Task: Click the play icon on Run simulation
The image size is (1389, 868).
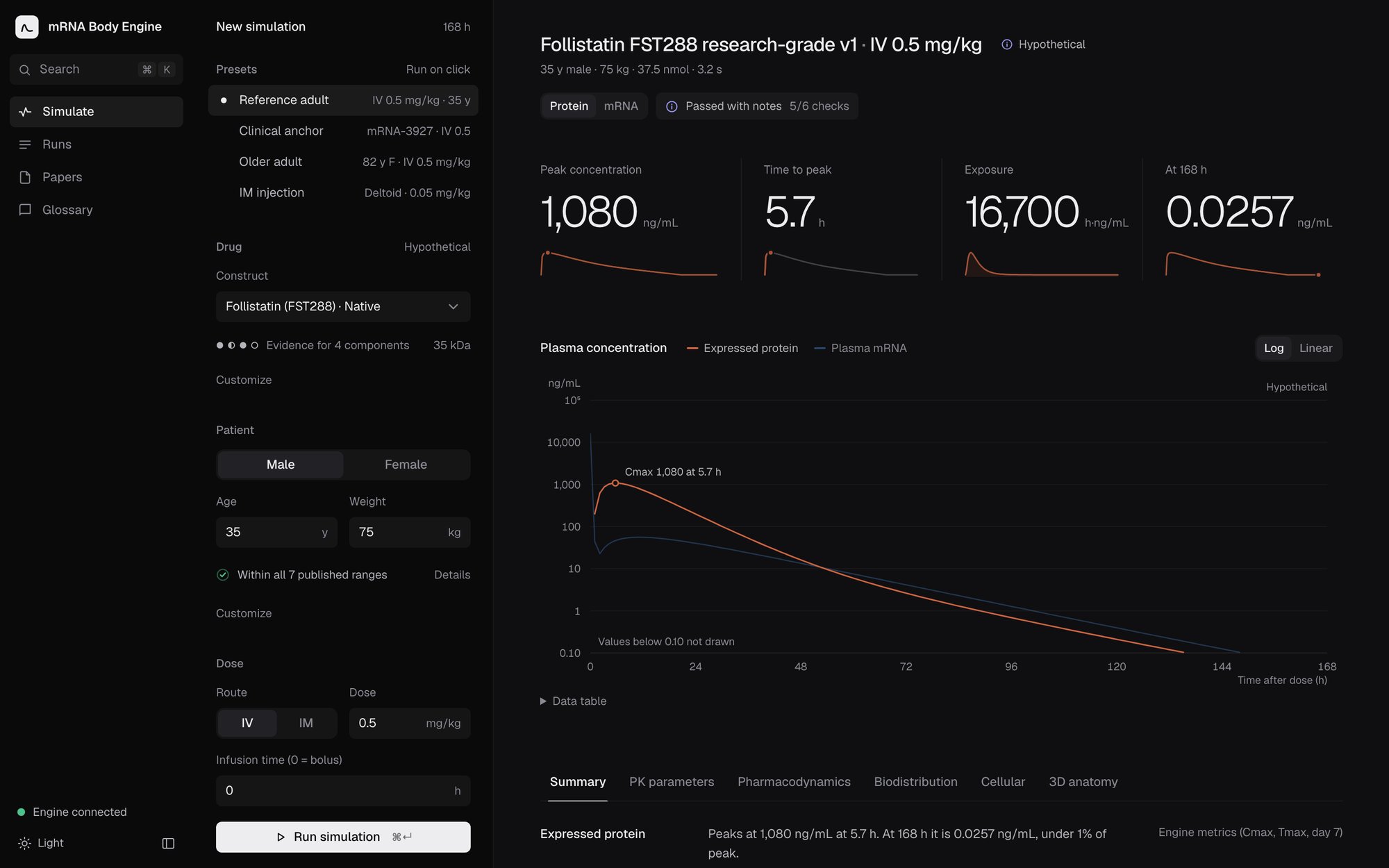Action: [281, 837]
